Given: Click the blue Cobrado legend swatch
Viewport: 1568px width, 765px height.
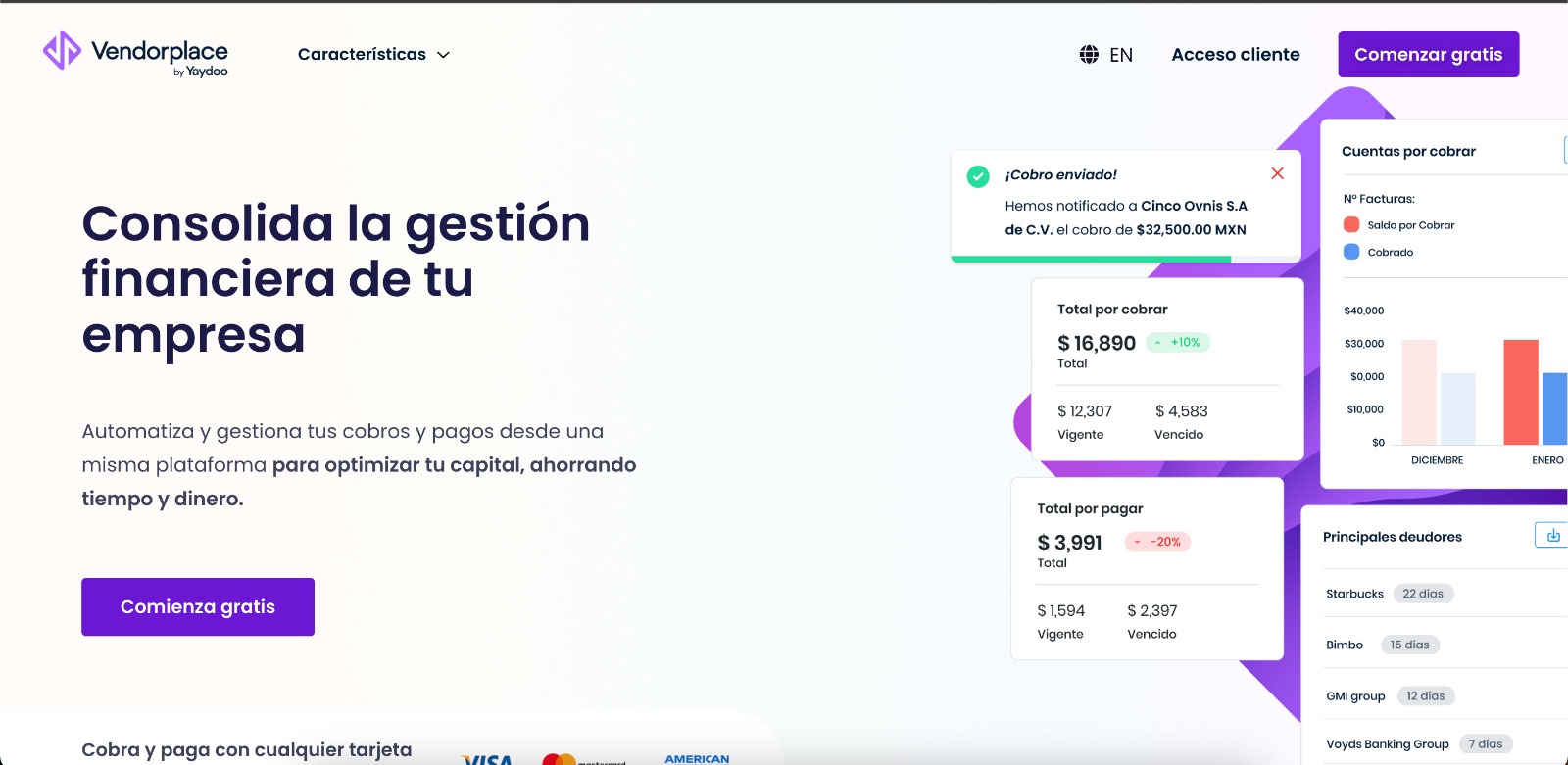Looking at the screenshot, I should [1351, 252].
